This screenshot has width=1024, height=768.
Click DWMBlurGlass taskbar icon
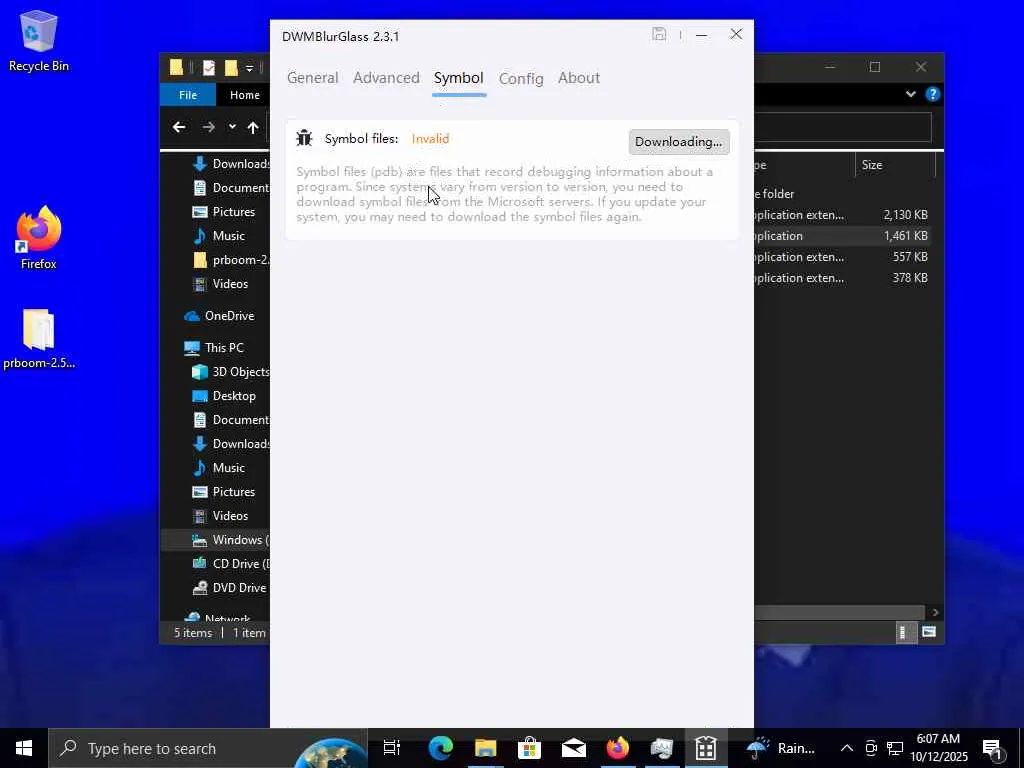coord(706,748)
